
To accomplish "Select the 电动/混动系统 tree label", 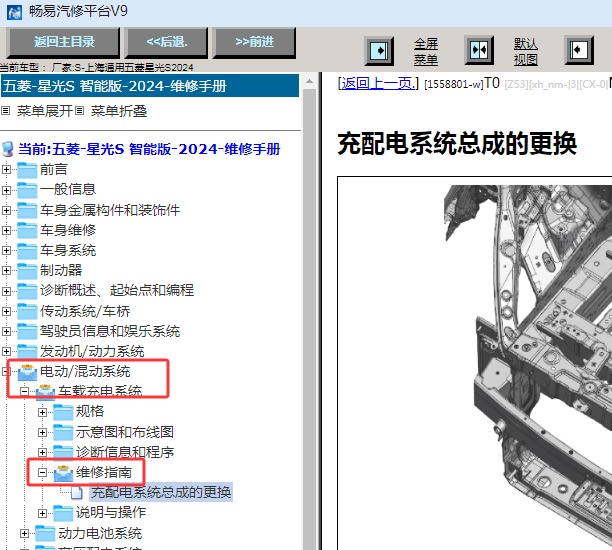I will [85, 371].
